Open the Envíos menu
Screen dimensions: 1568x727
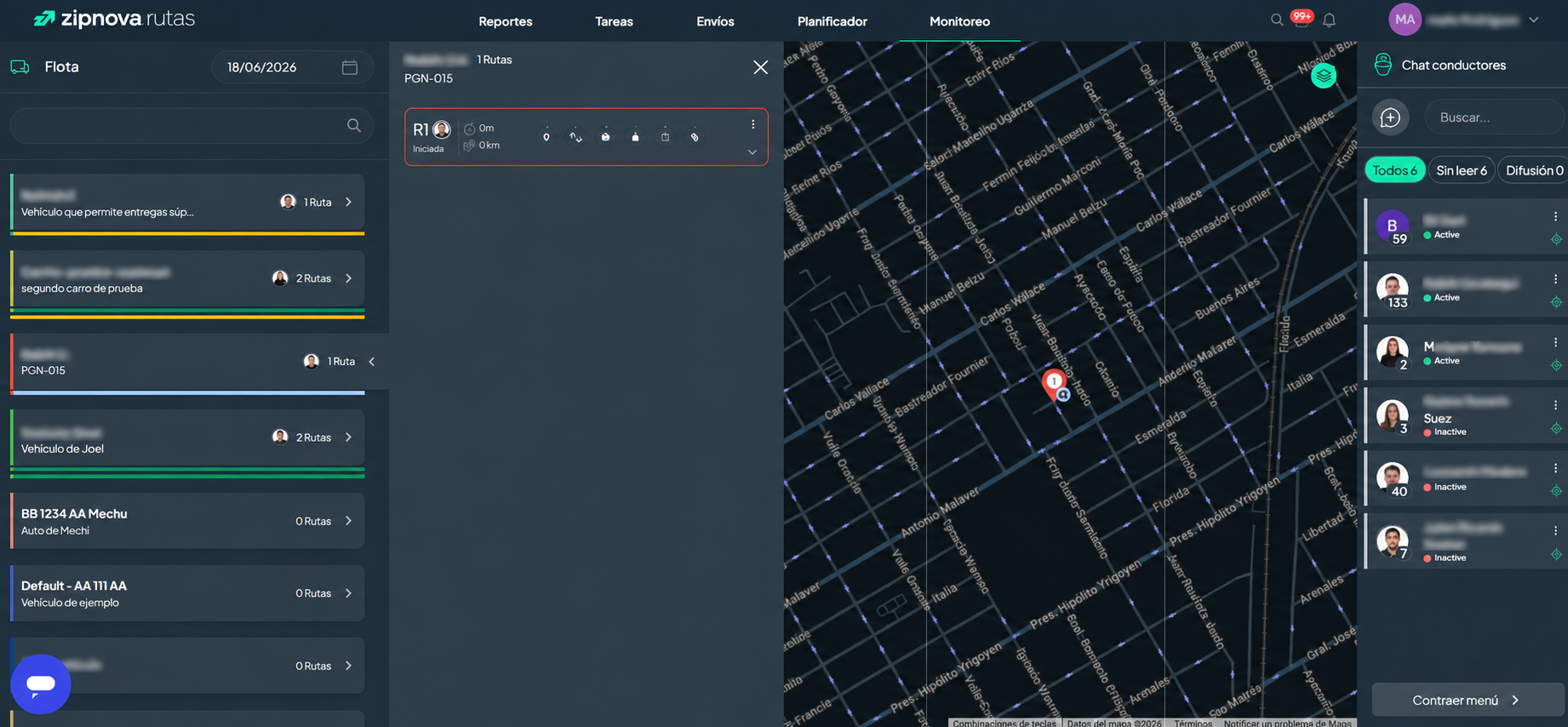click(x=715, y=21)
